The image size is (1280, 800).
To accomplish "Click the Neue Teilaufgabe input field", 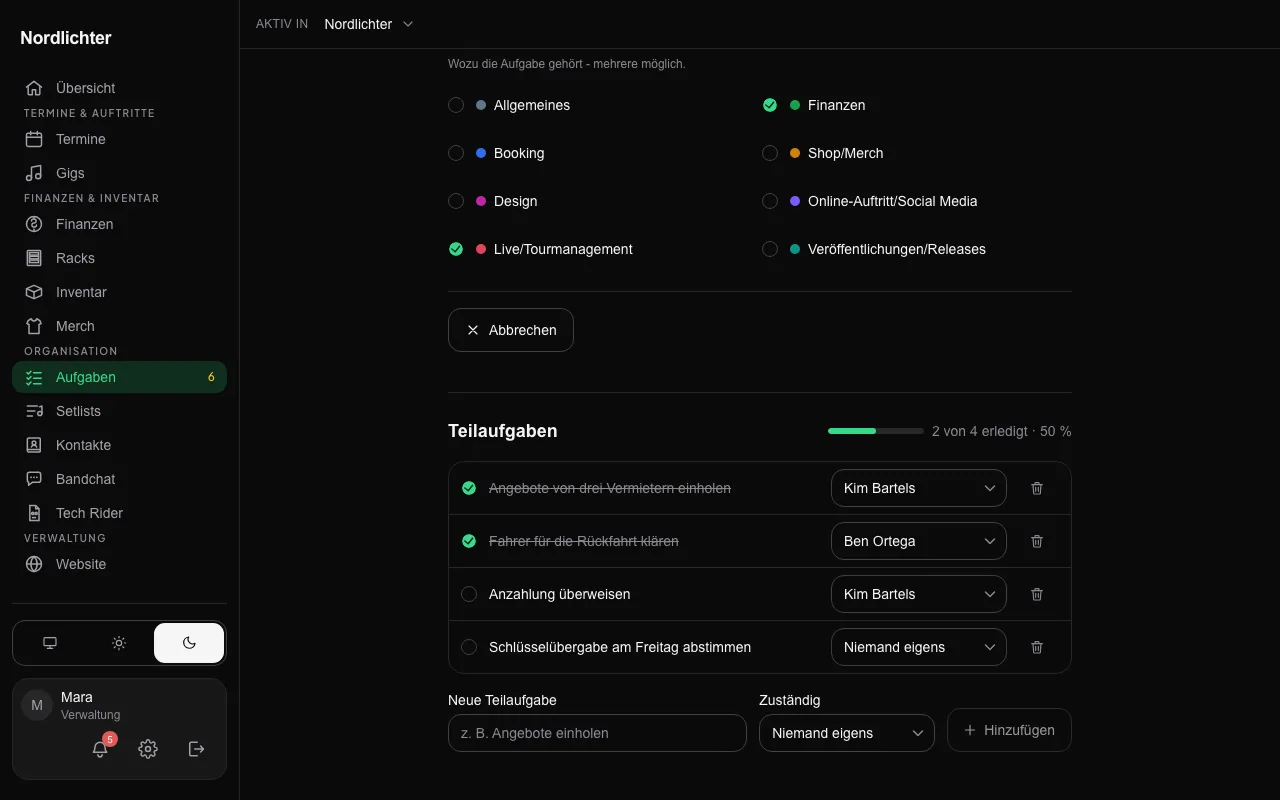I will point(597,733).
